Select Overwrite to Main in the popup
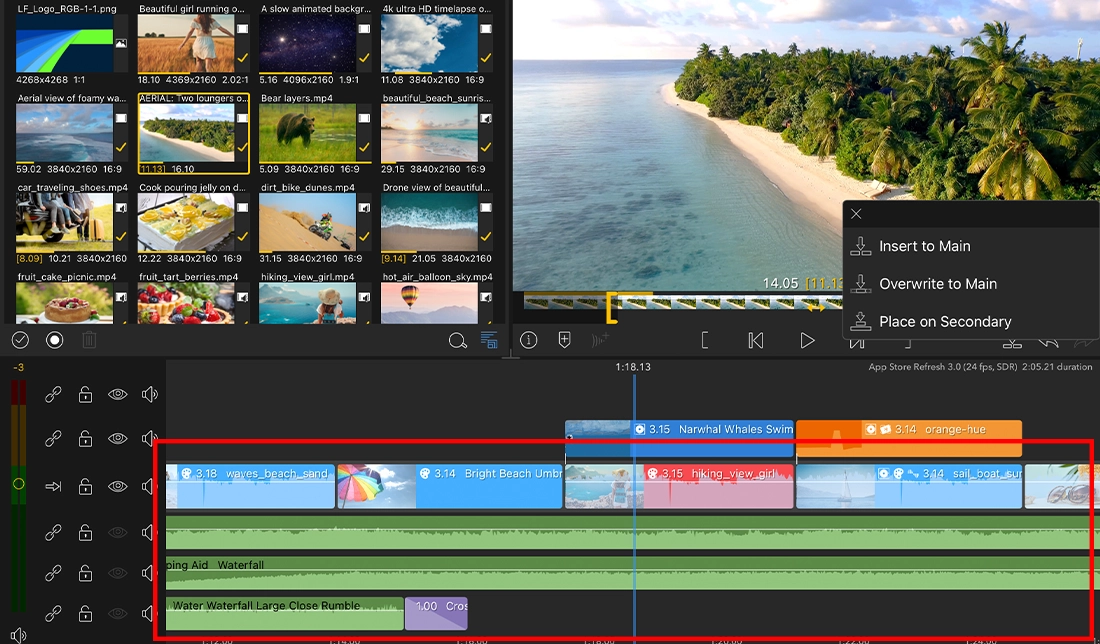 click(937, 284)
